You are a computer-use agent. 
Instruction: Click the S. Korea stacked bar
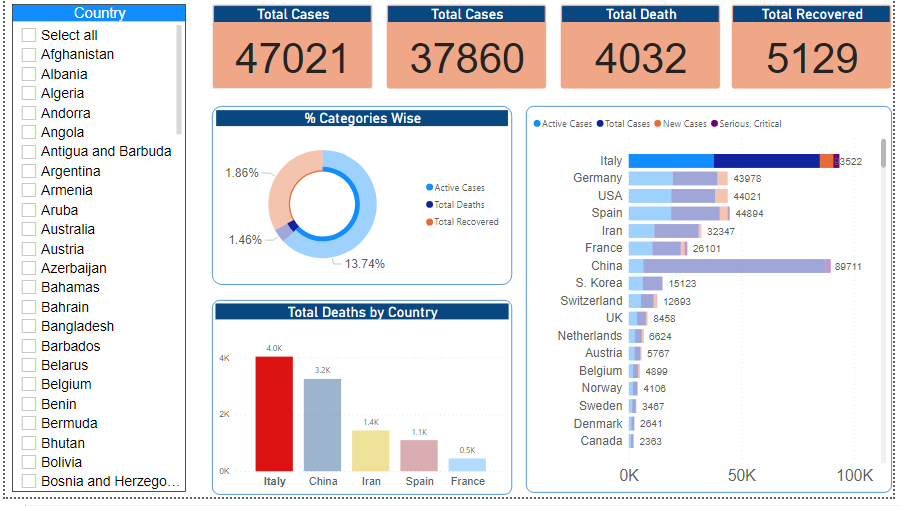click(x=646, y=283)
